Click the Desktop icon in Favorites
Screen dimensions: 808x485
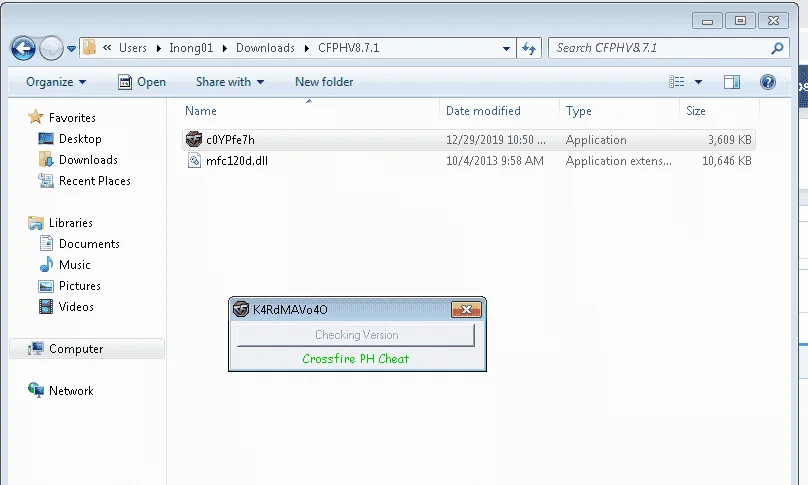tap(46, 139)
